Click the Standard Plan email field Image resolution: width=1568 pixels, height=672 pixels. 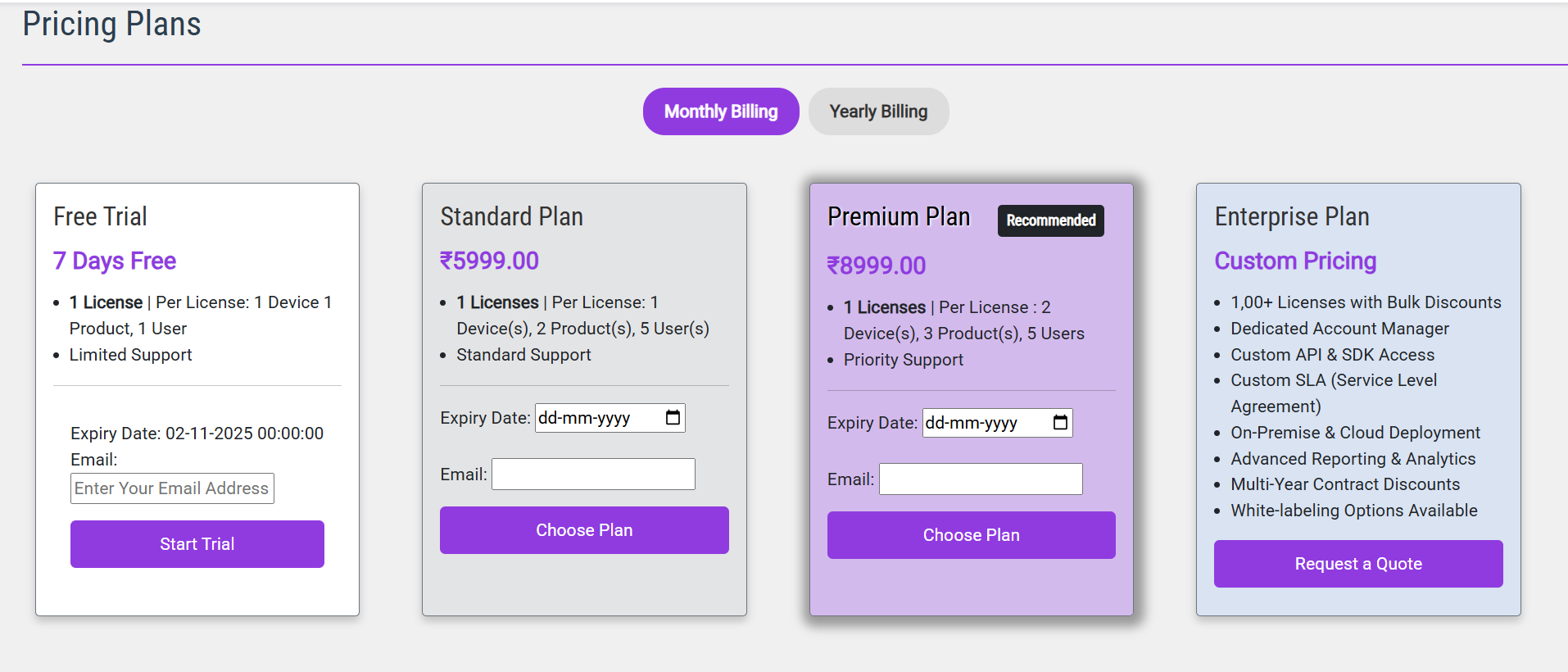pos(592,474)
